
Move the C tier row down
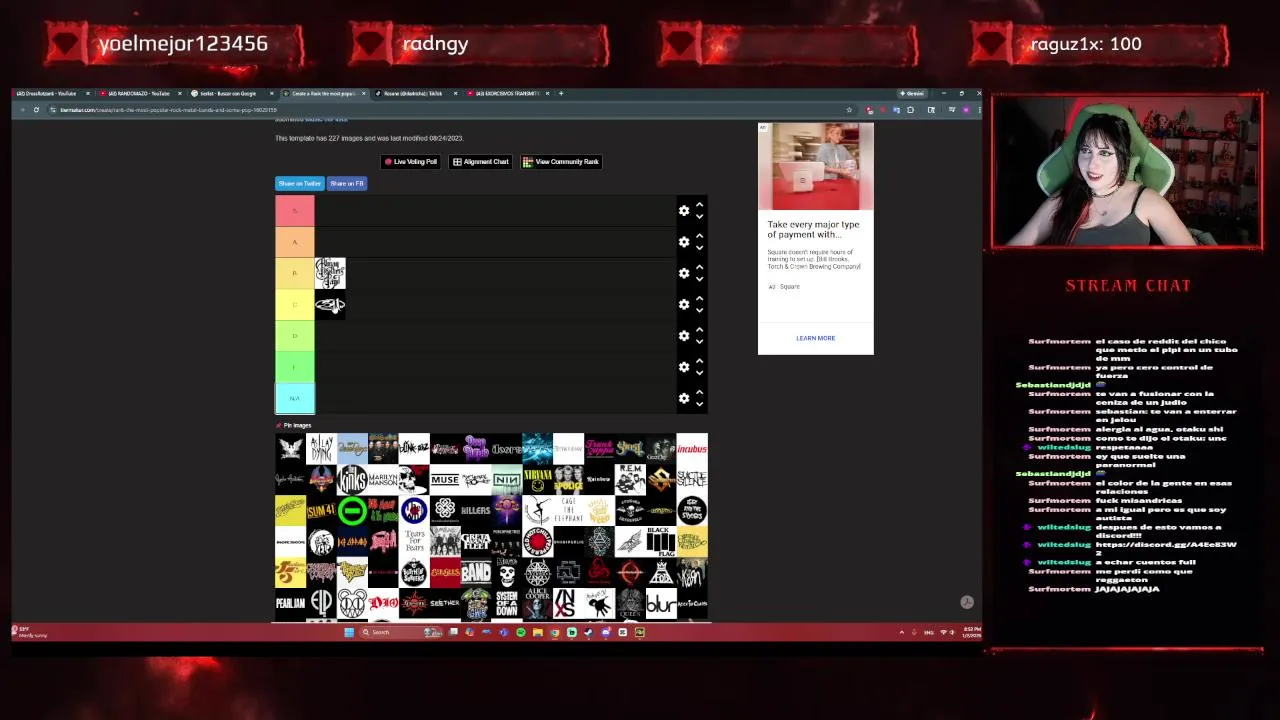point(700,310)
